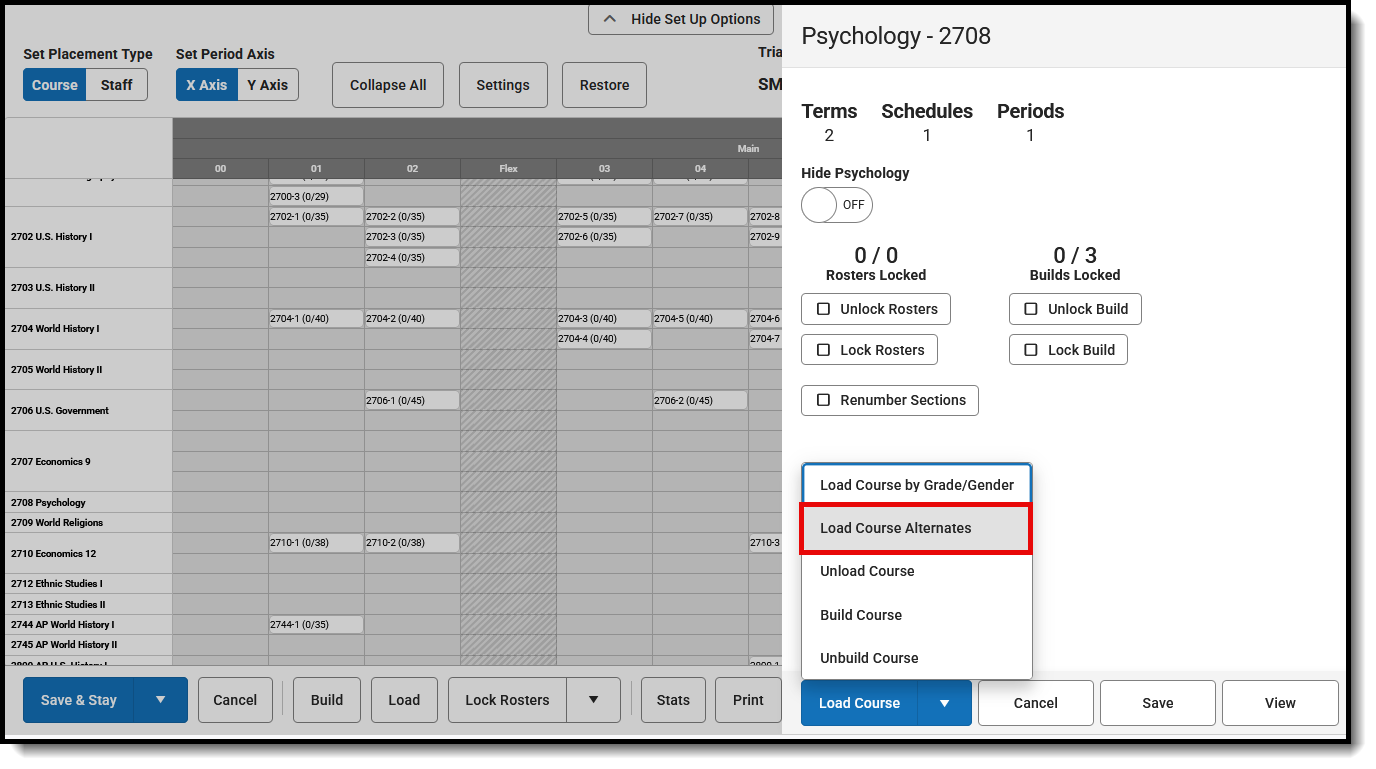This screenshot has width=1376, height=769.
Task: Click the Restore button
Action: (604, 85)
